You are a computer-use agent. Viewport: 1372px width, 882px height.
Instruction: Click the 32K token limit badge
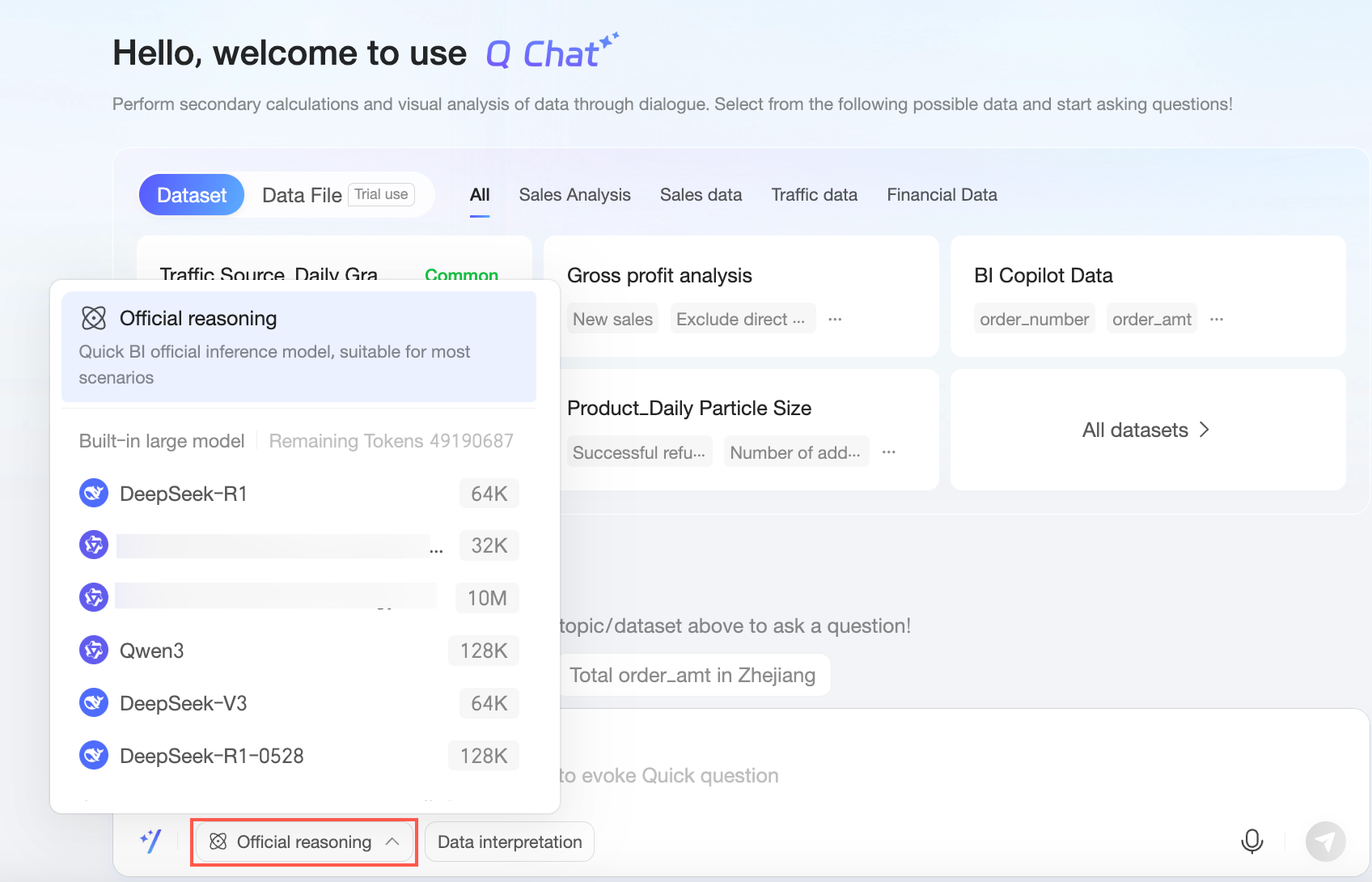tap(489, 545)
